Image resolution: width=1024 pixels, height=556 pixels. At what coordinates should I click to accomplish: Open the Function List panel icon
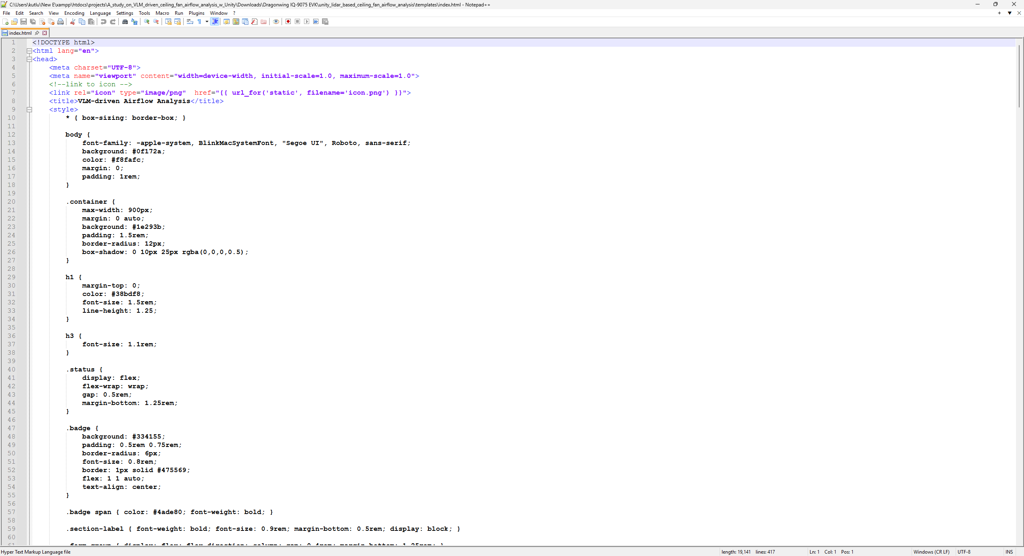tap(254, 22)
